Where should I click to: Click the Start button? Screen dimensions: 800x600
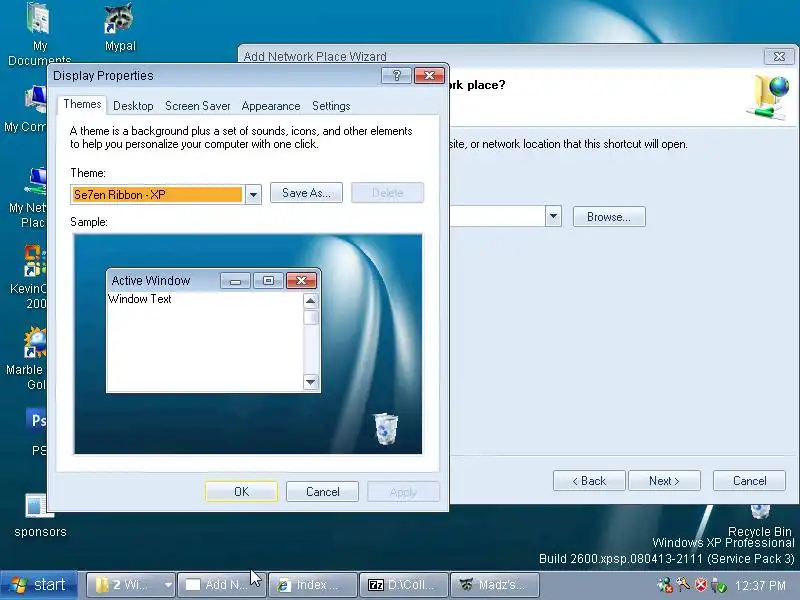coord(39,585)
